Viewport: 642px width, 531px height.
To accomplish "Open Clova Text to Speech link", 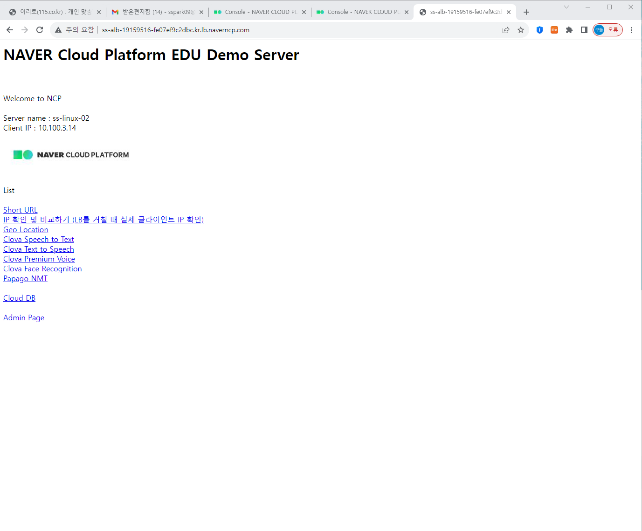I will tap(38, 249).
